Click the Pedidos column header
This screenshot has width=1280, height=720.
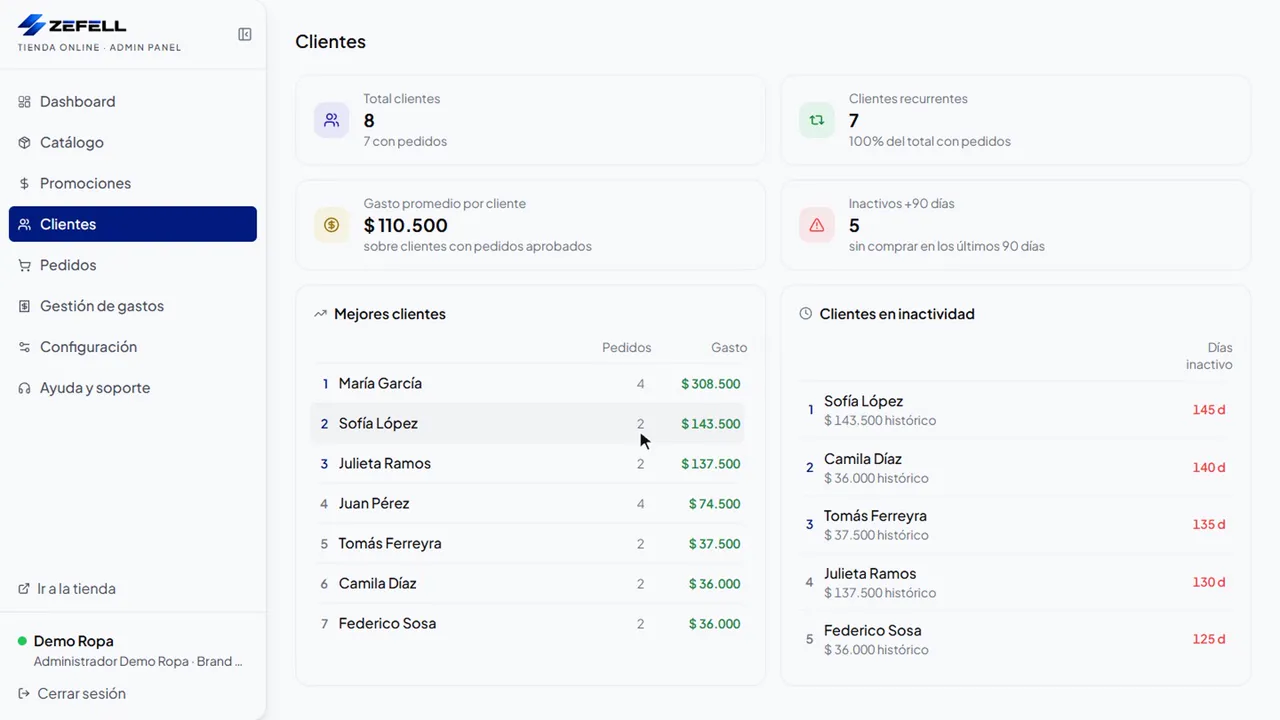tap(627, 348)
